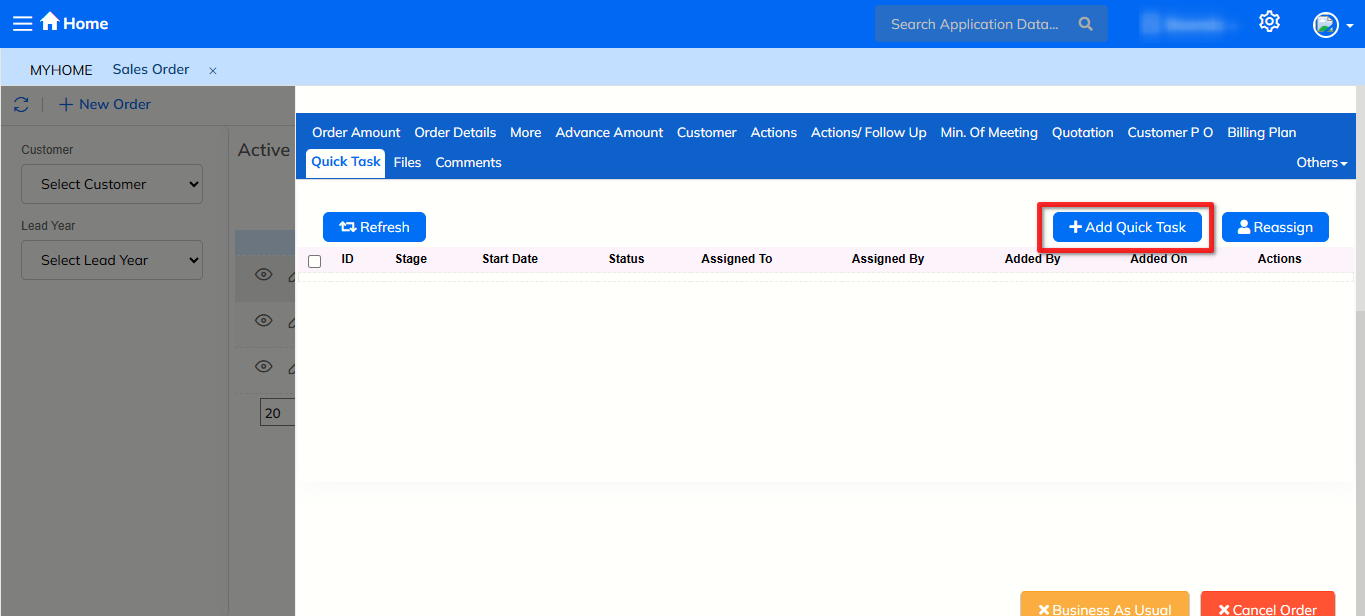Viewport: 1365px width, 616px height.
Task: Click the search magnifier icon
Action: pos(1086,24)
